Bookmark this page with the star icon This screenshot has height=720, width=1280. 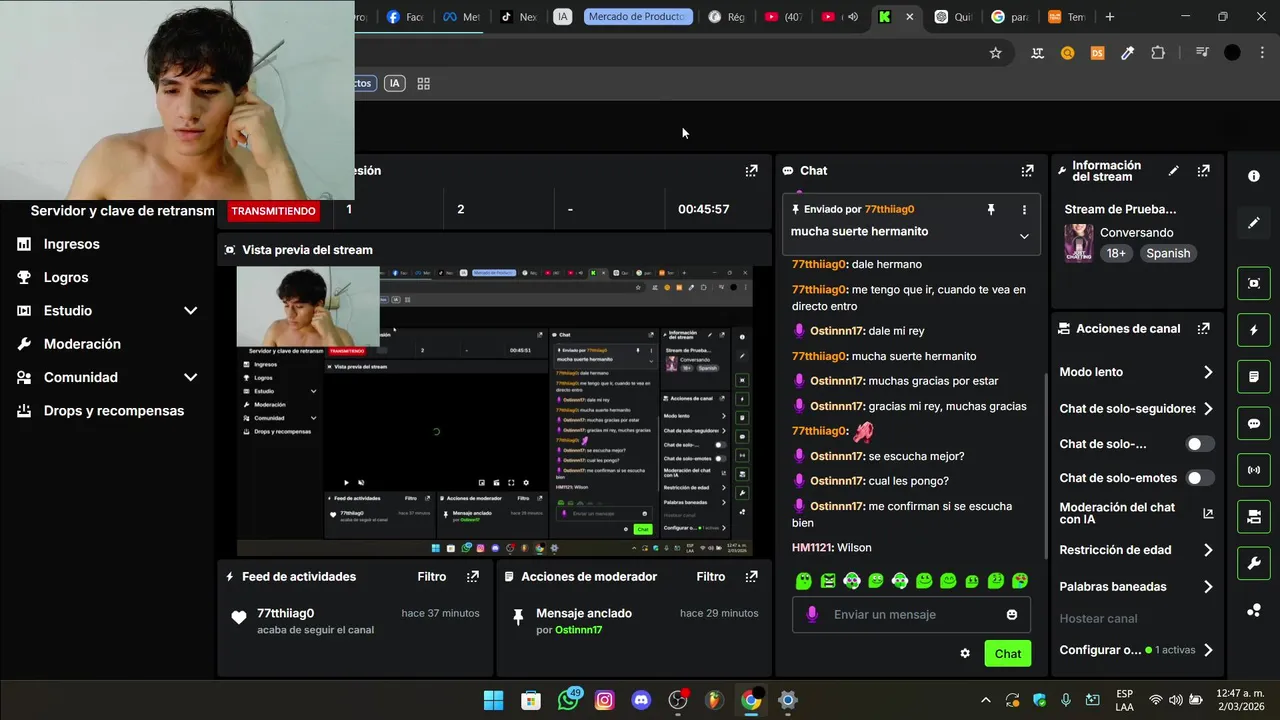995,53
